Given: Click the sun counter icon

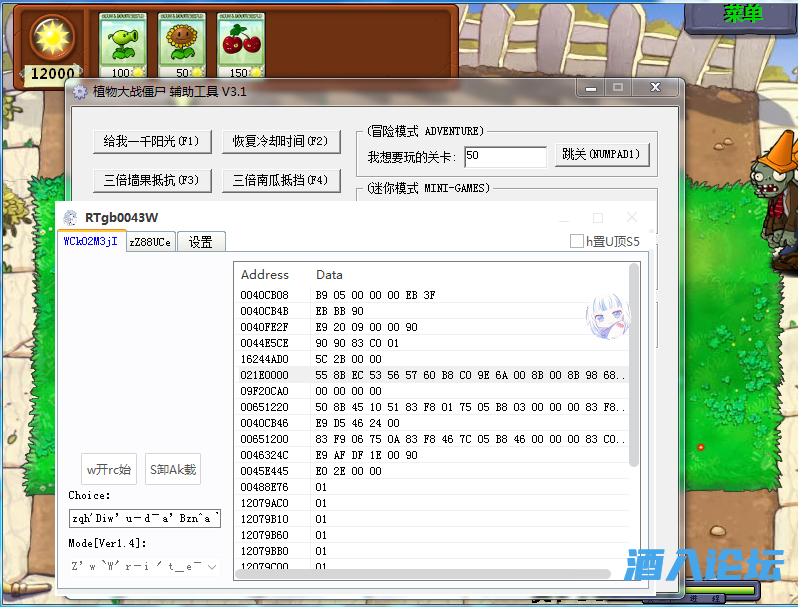Looking at the screenshot, I should coord(52,38).
